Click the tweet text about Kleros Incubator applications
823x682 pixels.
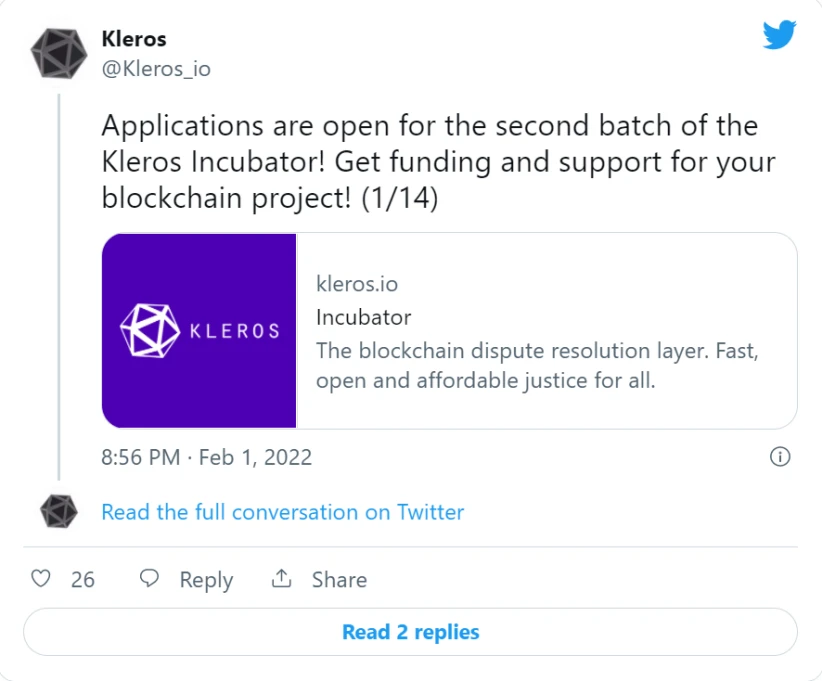pyautogui.click(x=438, y=162)
